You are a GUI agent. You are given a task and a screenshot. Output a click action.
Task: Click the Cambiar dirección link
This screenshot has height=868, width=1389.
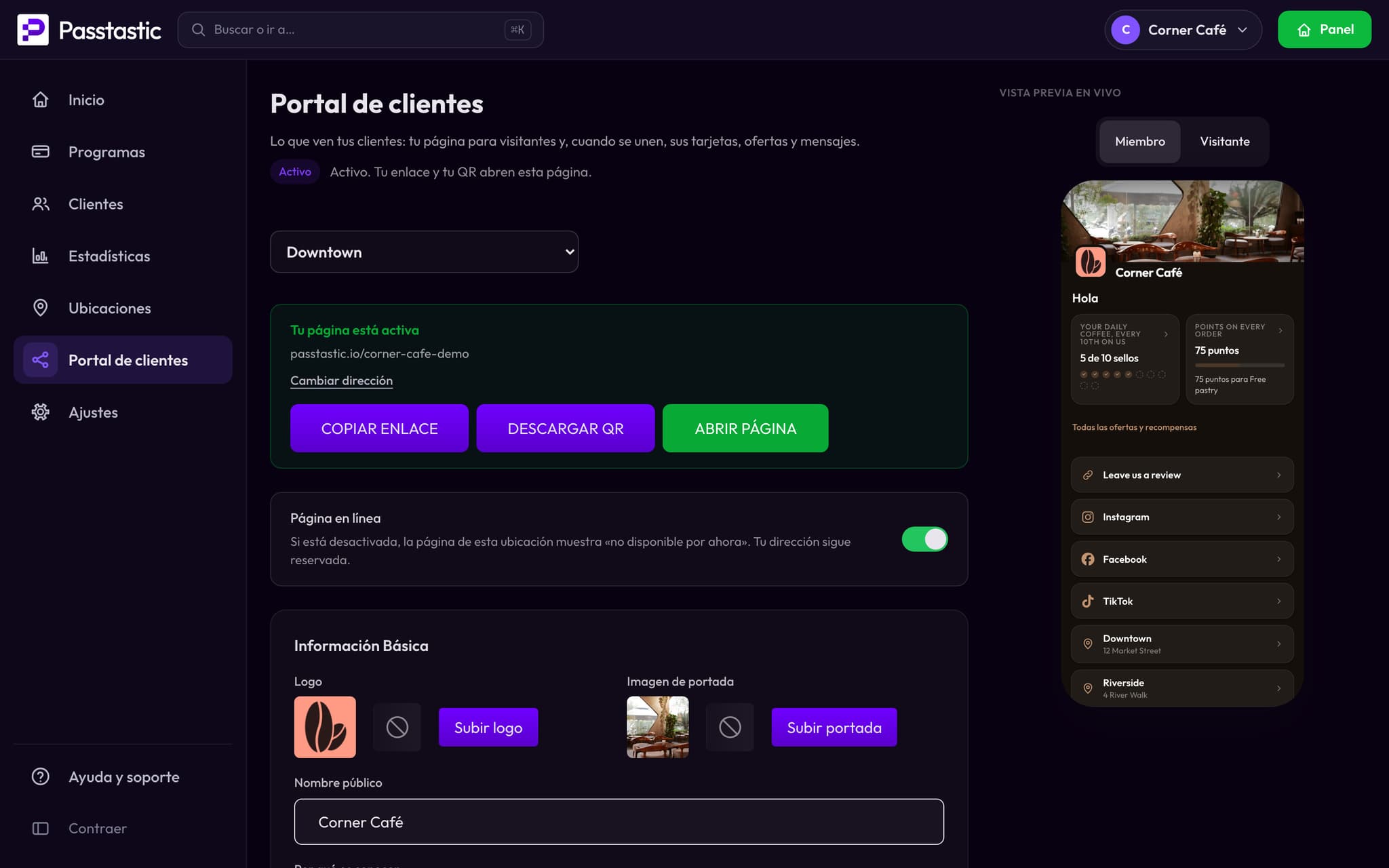point(341,380)
